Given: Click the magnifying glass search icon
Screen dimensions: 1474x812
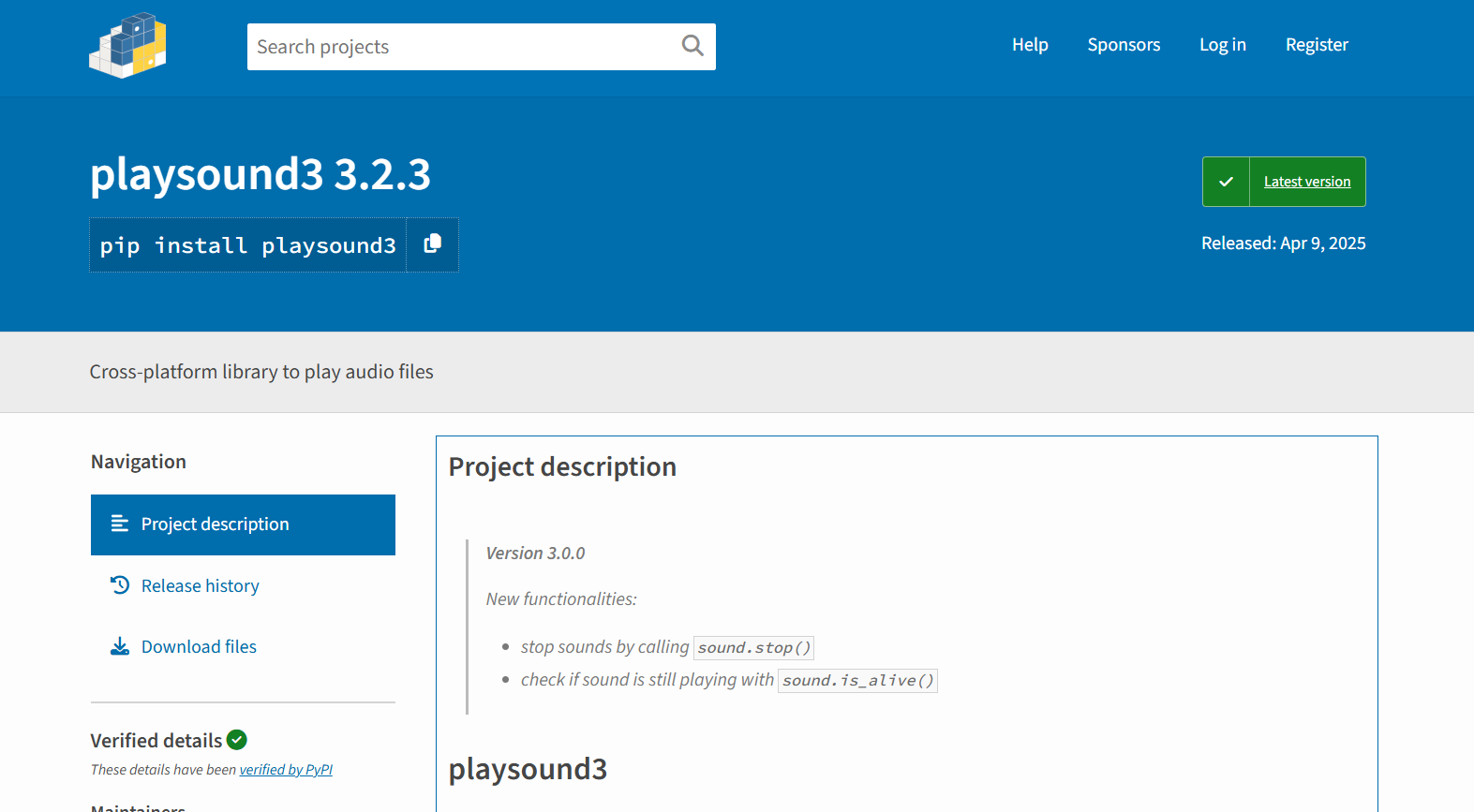Looking at the screenshot, I should click(692, 46).
